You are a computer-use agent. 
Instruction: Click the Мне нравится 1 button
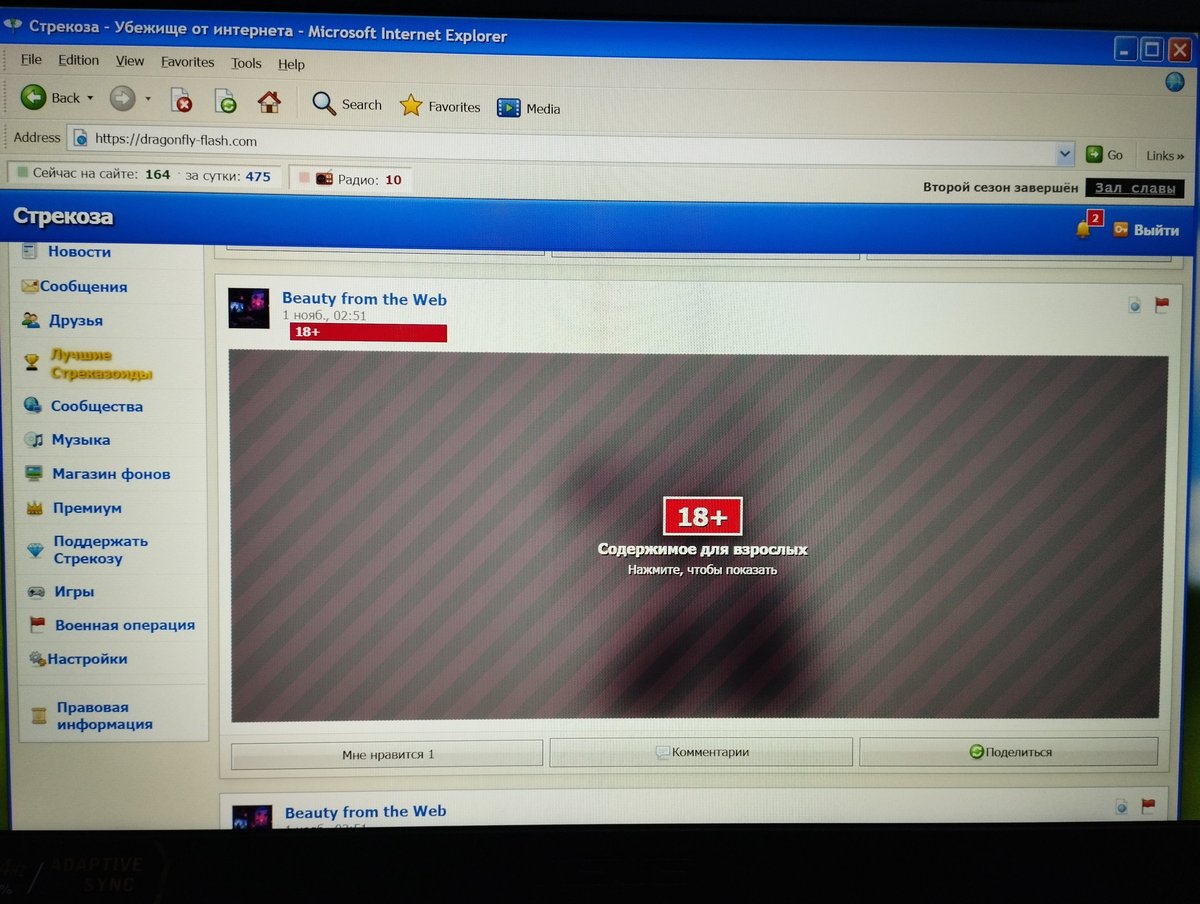pos(387,754)
